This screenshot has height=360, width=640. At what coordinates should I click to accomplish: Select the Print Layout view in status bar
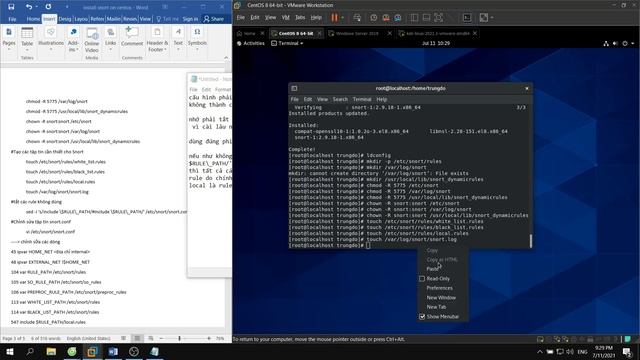(x=137, y=338)
